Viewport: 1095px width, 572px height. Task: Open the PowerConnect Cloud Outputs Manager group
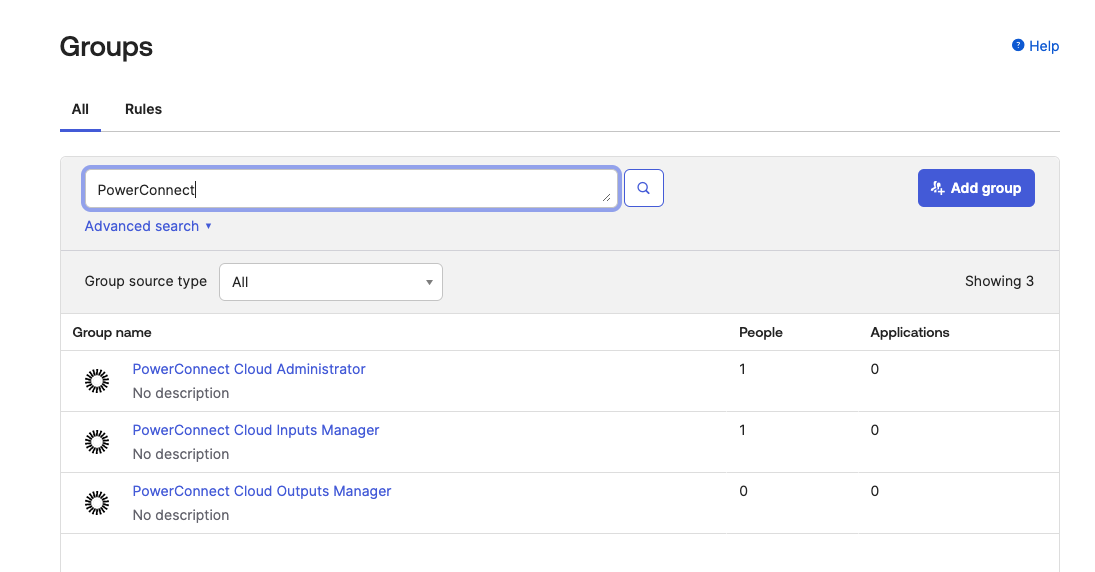coord(262,491)
